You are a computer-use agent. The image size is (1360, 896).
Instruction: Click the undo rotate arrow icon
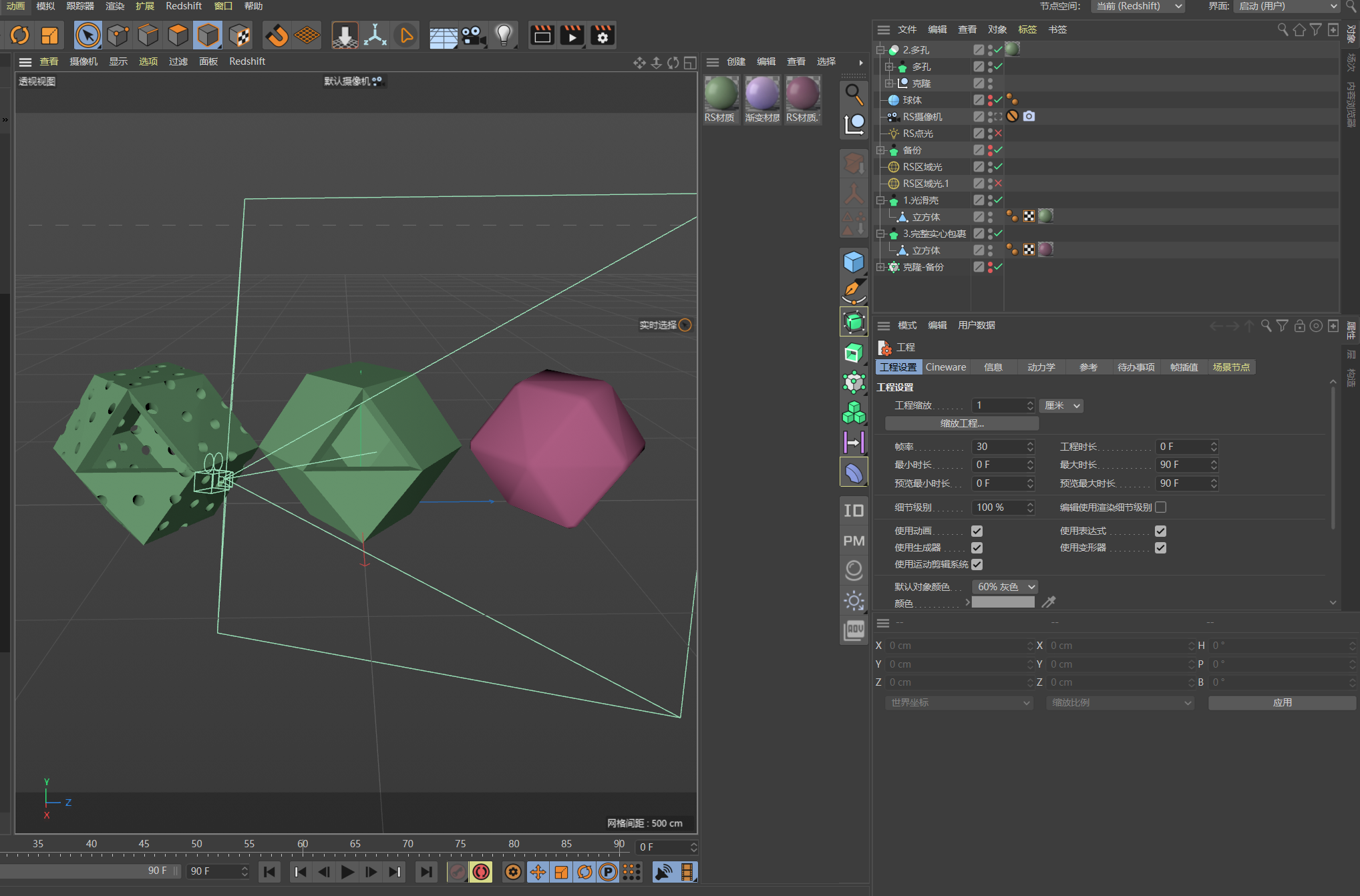coord(20,35)
